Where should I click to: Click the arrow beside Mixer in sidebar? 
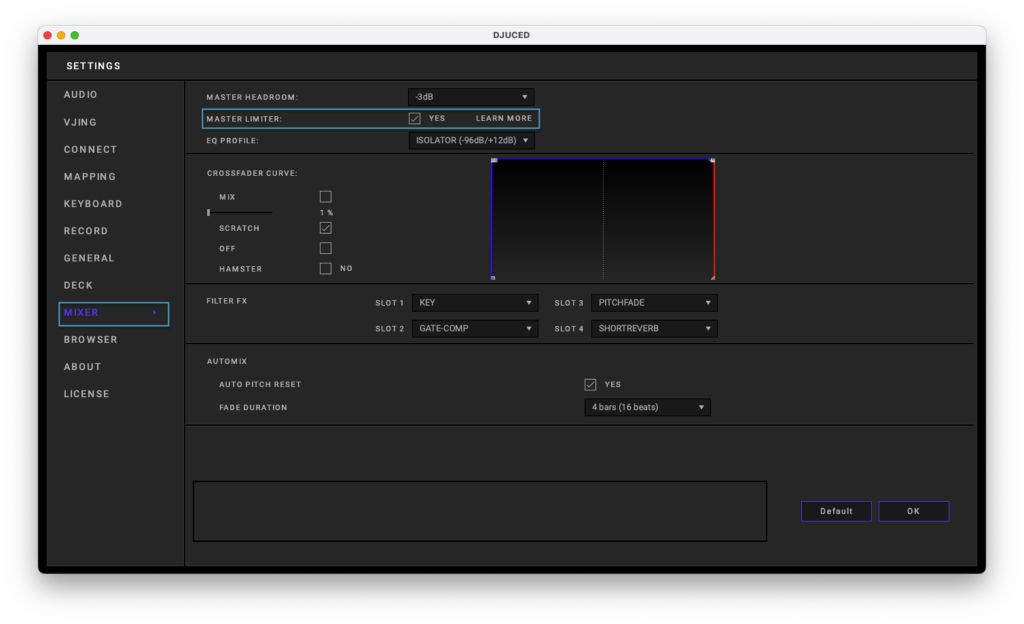[154, 313]
